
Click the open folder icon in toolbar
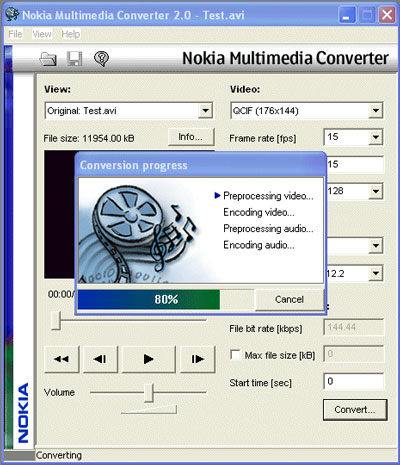[x=48, y=59]
